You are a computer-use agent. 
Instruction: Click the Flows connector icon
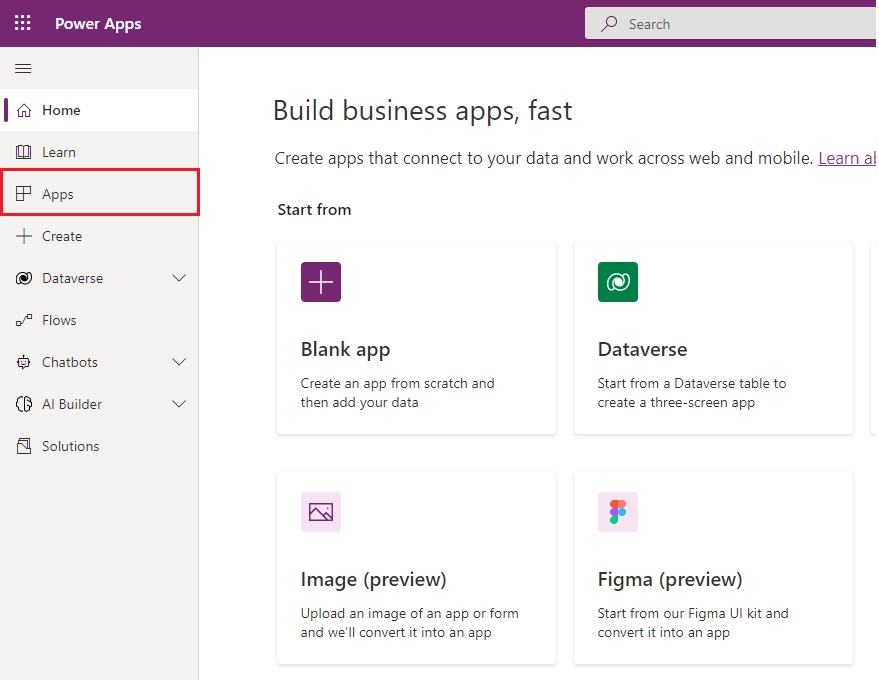pyautogui.click(x=24, y=320)
